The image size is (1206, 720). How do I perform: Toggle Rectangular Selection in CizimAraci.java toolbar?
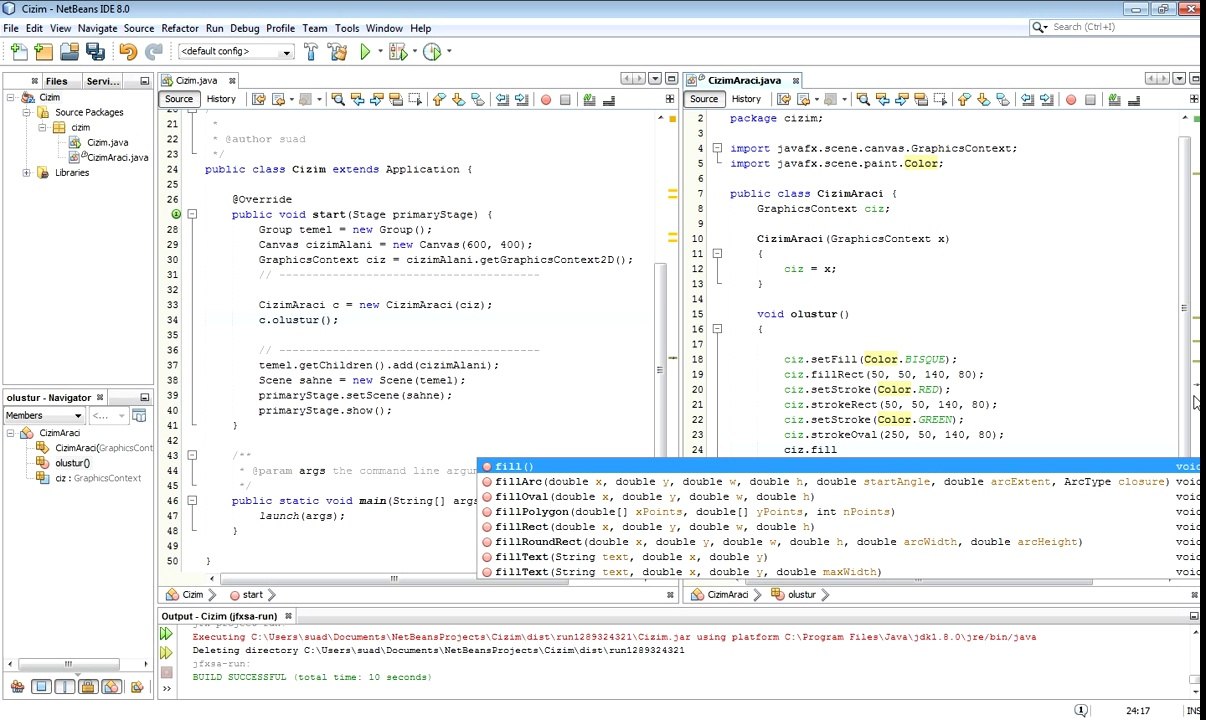click(x=940, y=99)
